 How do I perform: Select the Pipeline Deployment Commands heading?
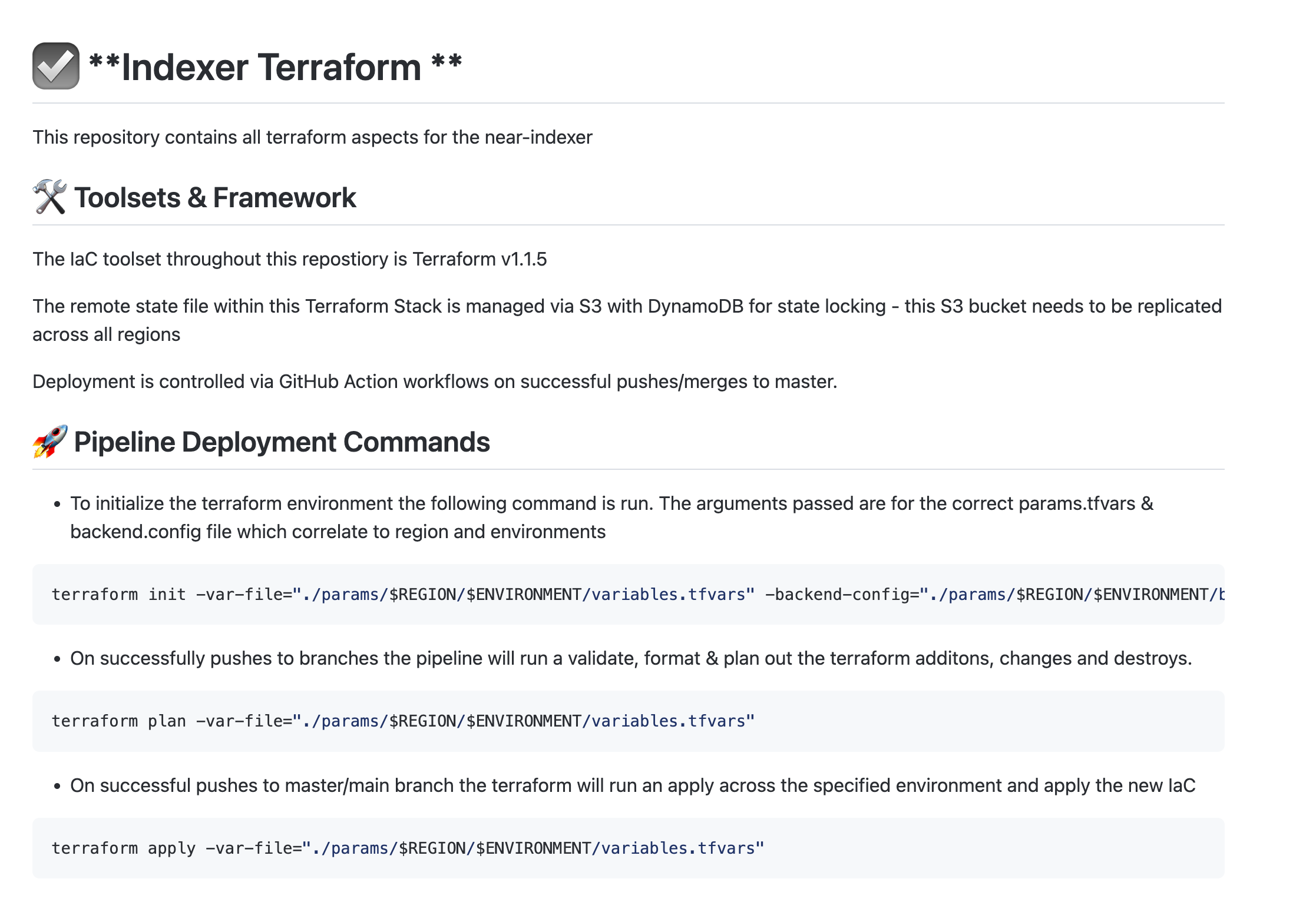click(282, 442)
